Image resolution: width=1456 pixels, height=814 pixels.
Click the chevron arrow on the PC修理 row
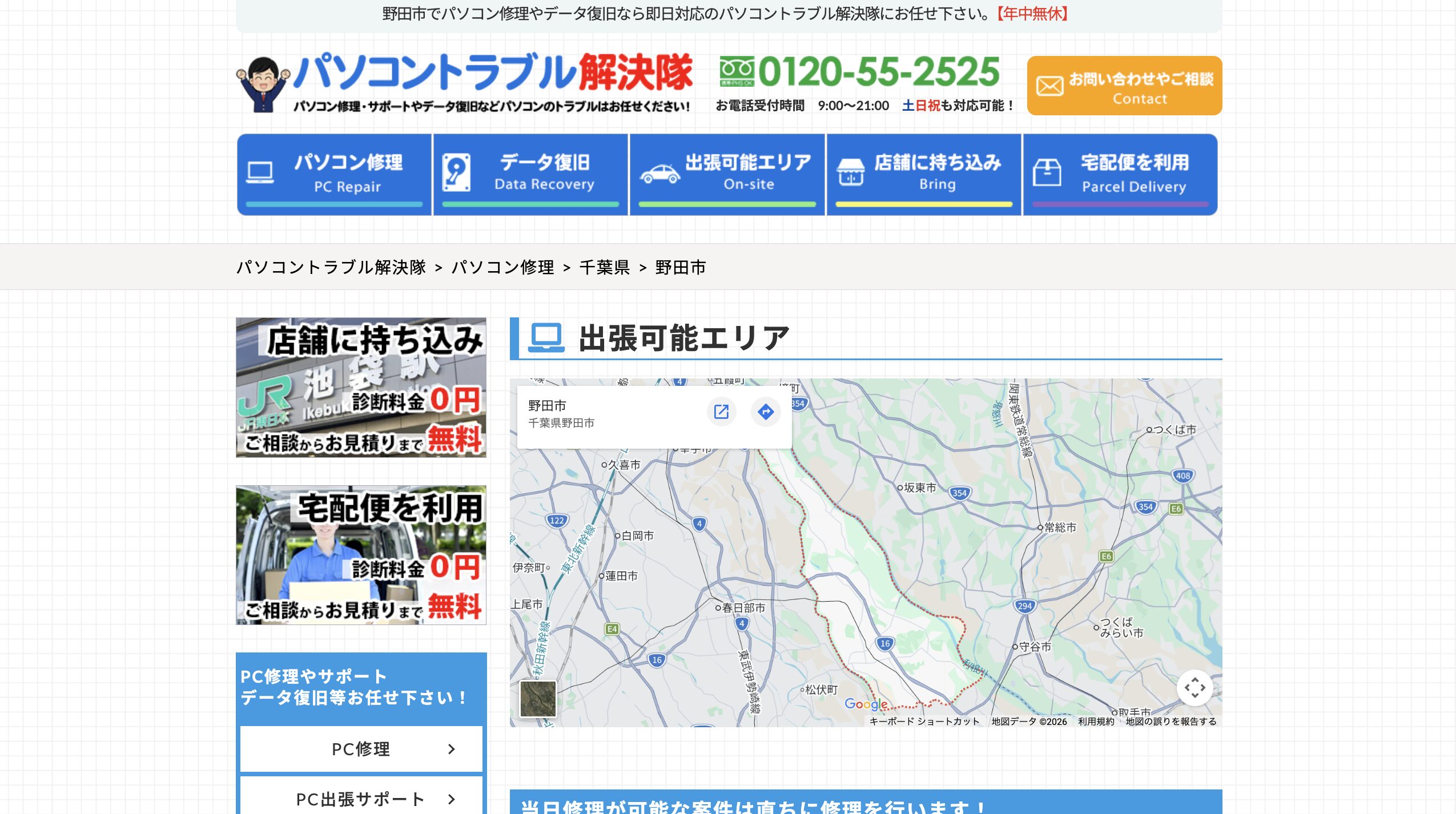pos(452,749)
